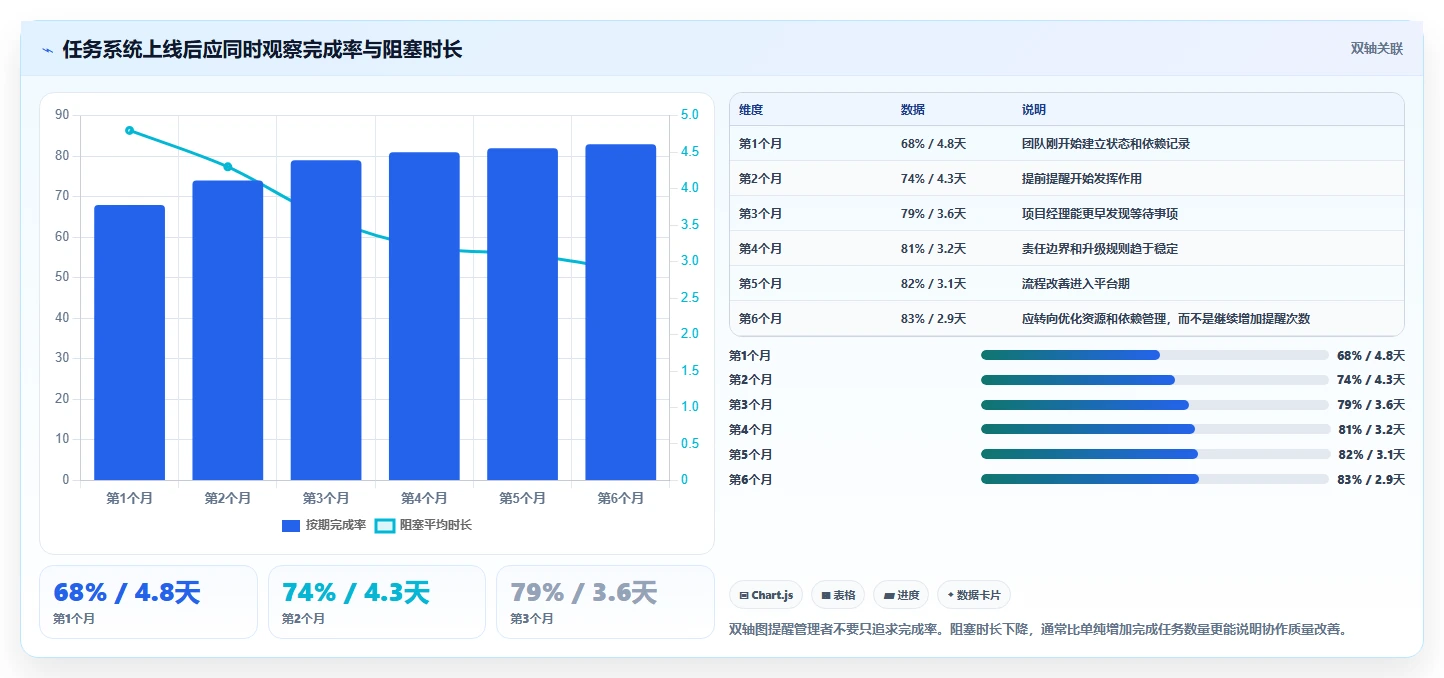This screenshot has height=678, width=1444.
Task: Click the text 责任边界和升级规则趋于稳定
Action: click(1100, 249)
